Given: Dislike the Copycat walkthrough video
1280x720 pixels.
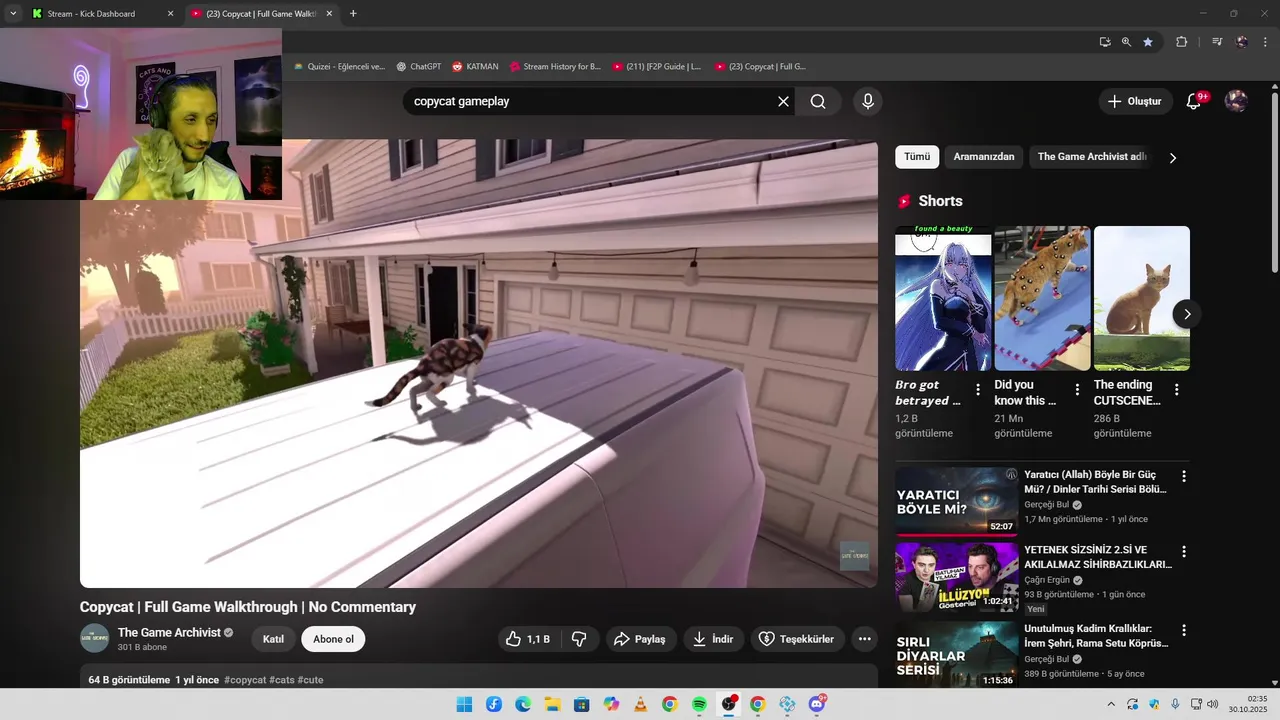Looking at the screenshot, I should [x=579, y=639].
